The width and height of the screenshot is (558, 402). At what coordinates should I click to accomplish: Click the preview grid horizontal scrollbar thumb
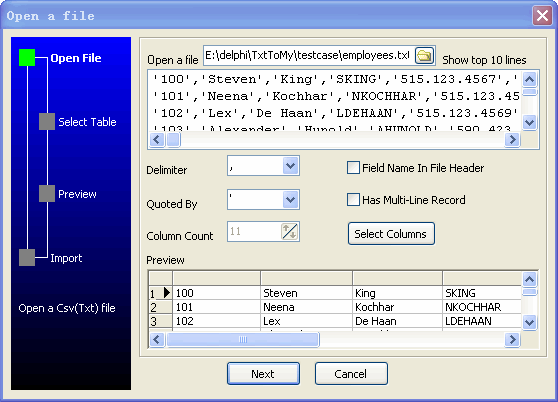pyautogui.click(x=243, y=339)
